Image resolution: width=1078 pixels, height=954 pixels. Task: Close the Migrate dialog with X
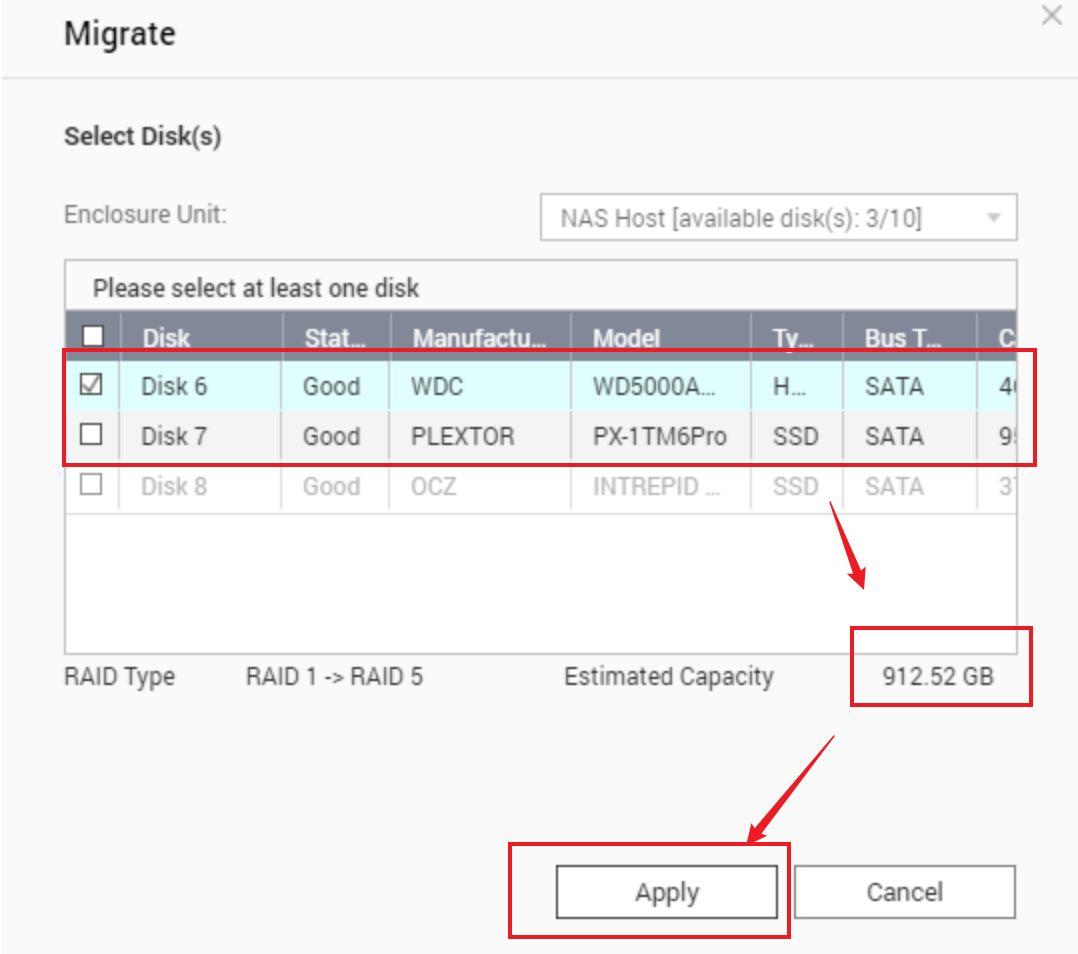1051,15
